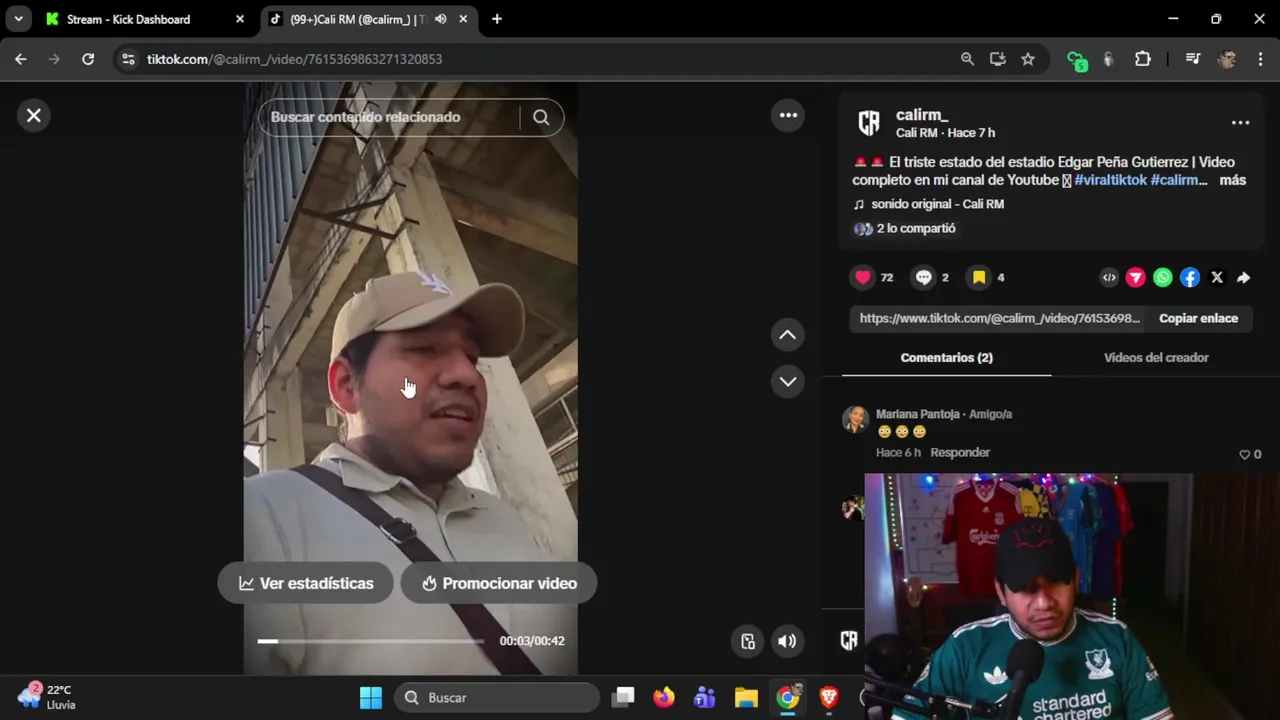Click the install app icon
Screen dimensions: 1280x720
pyautogui.click(x=997, y=59)
